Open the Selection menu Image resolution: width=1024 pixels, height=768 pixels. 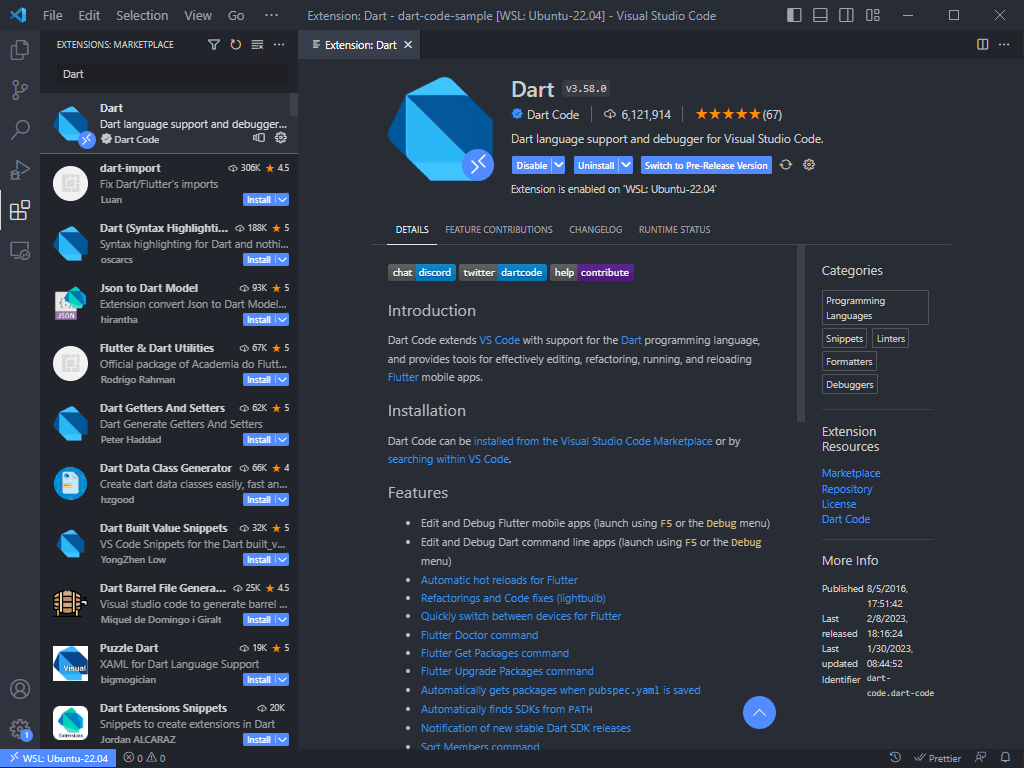point(142,15)
